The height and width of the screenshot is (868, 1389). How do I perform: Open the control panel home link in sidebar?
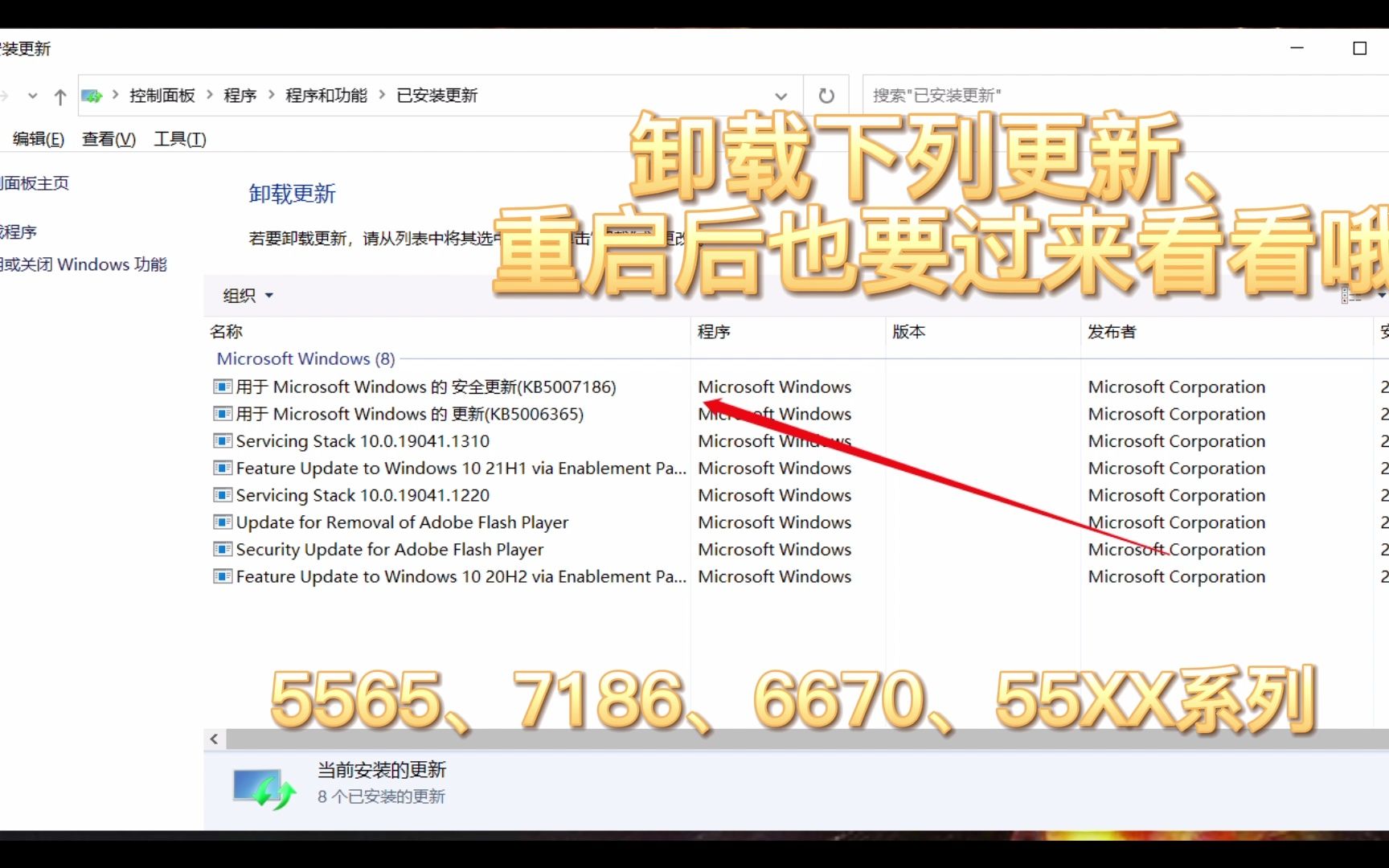[x=35, y=183]
